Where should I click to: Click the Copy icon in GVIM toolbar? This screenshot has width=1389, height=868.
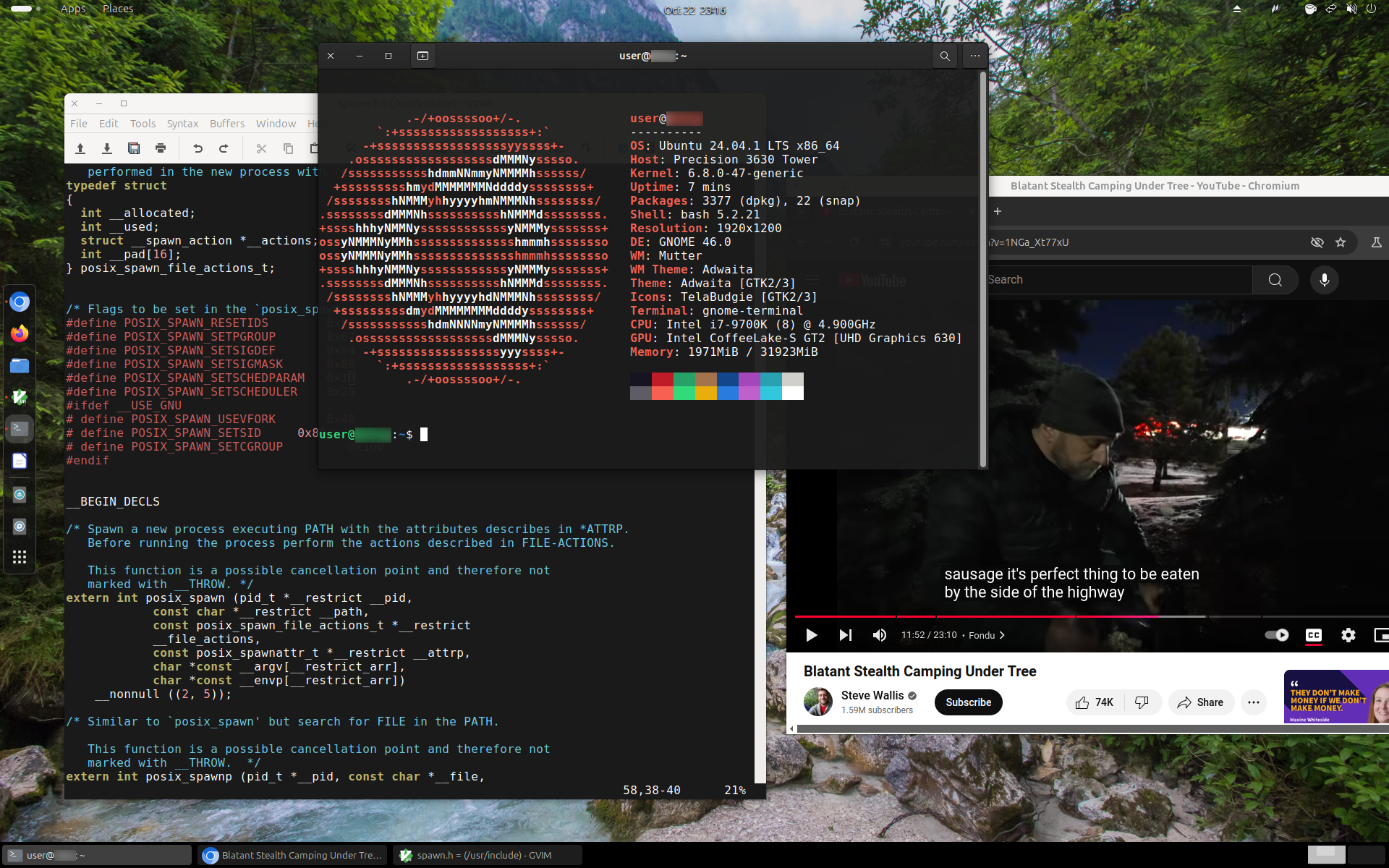[x=288, y=148]
